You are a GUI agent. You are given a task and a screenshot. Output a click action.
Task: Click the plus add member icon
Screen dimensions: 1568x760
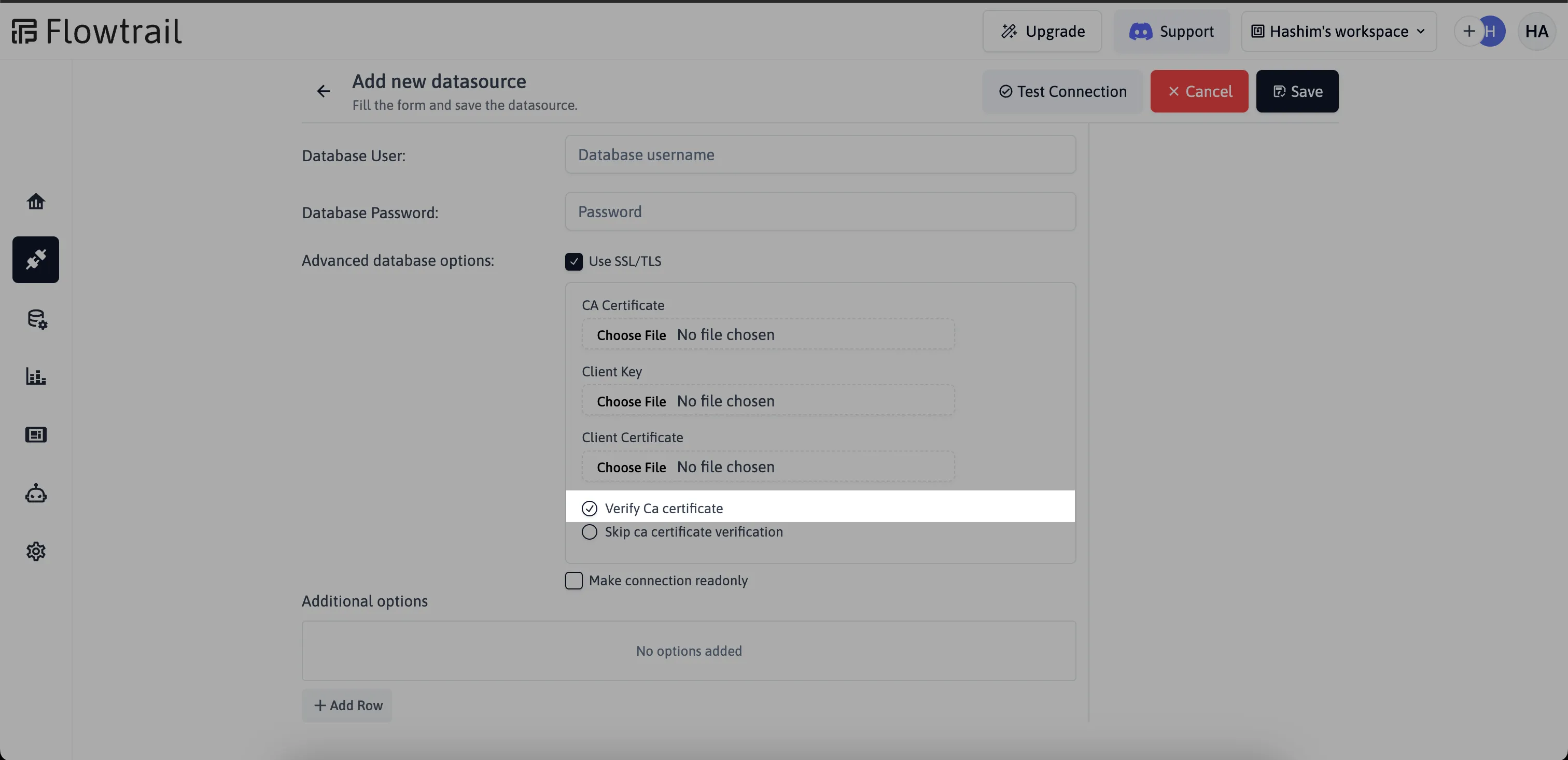pyautogui.click(x=1469, y=31)
